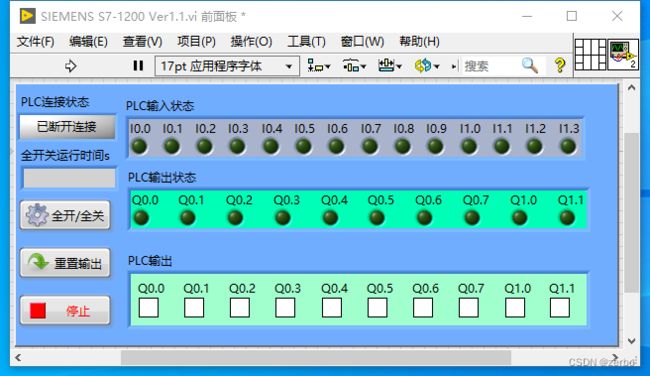Open the 窗口(W) menu
This screenshot has width=650, height=376.
(362, 41)
